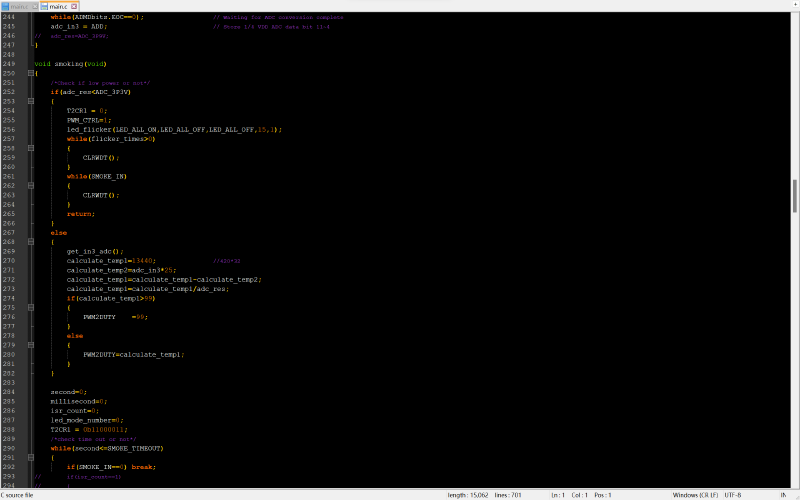Click the vertical scrollbar thumb

pos(795,196)
